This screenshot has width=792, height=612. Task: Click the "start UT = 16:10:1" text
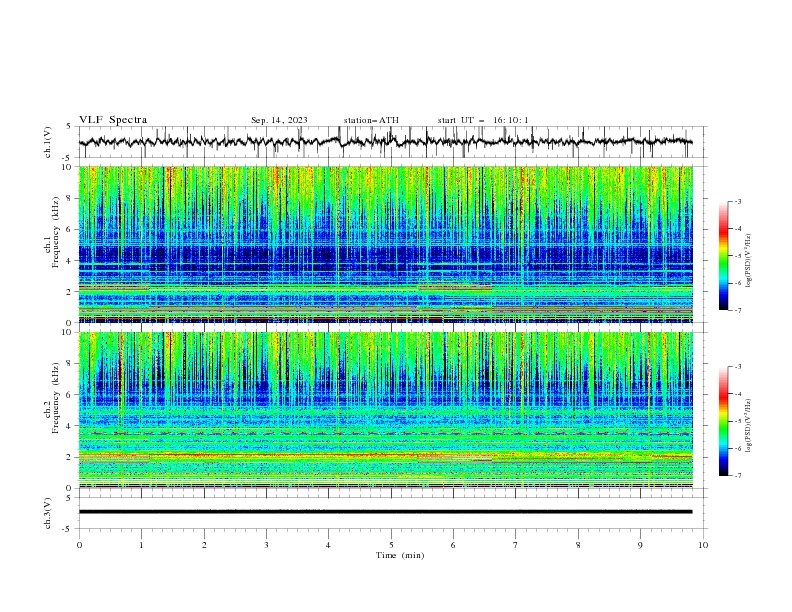[x=483, y=120]
